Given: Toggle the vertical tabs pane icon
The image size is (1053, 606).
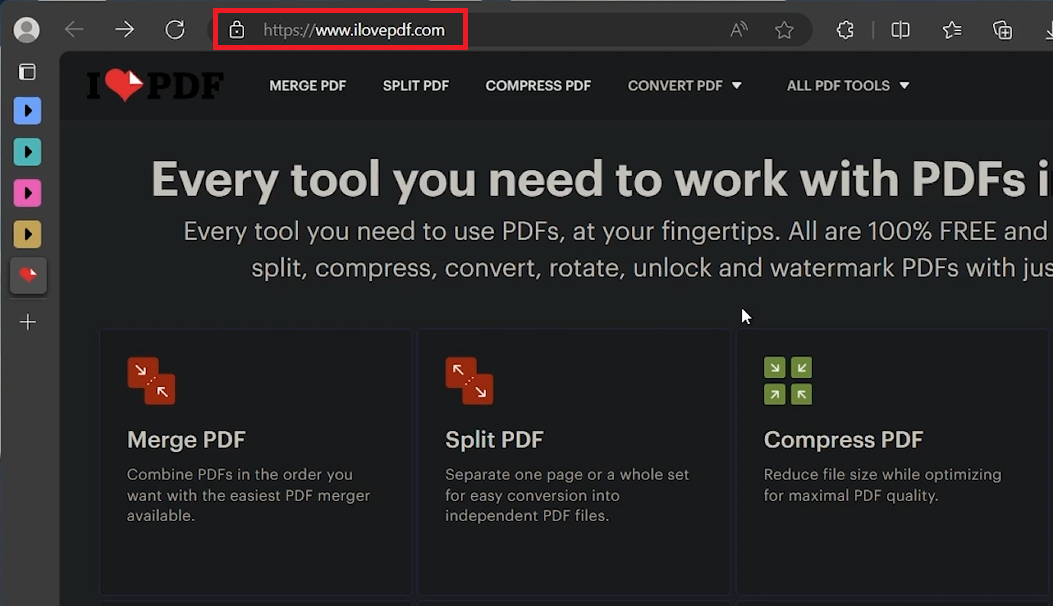Looking at the screenshot, I should (x=27, y=71).
